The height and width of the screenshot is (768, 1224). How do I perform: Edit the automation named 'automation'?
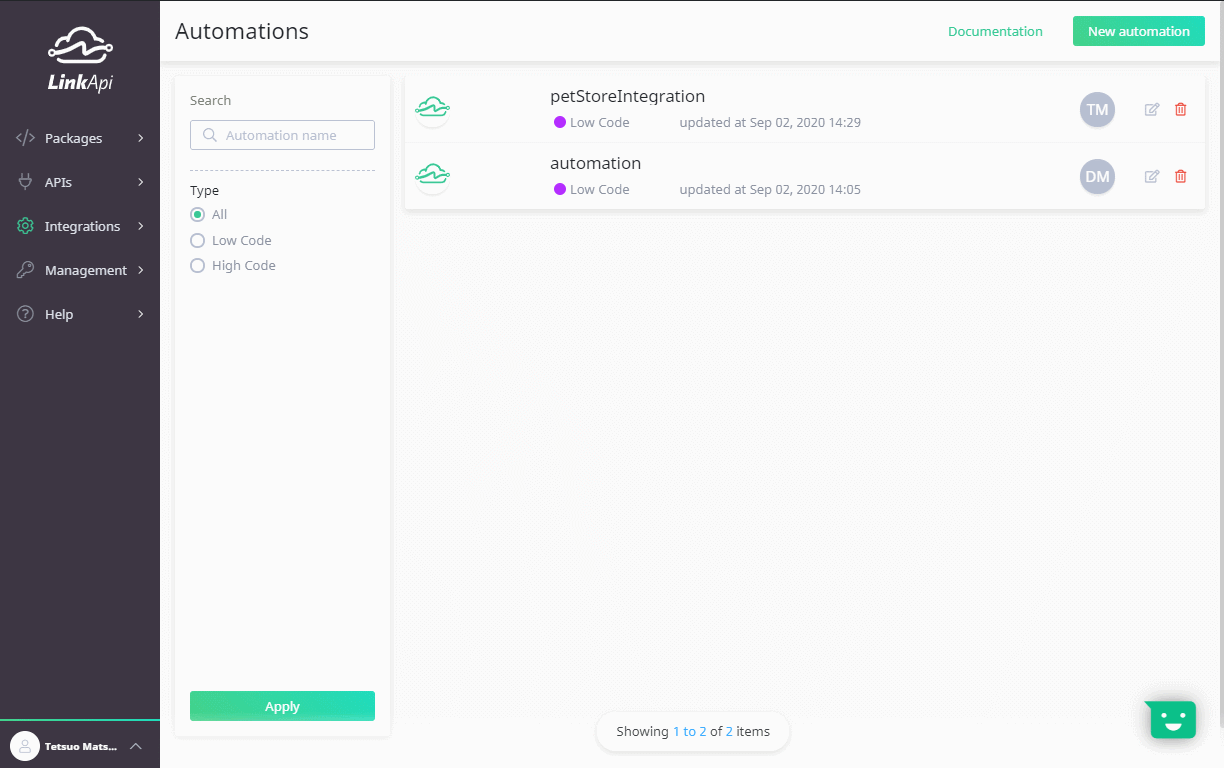tap(1152, 176)
